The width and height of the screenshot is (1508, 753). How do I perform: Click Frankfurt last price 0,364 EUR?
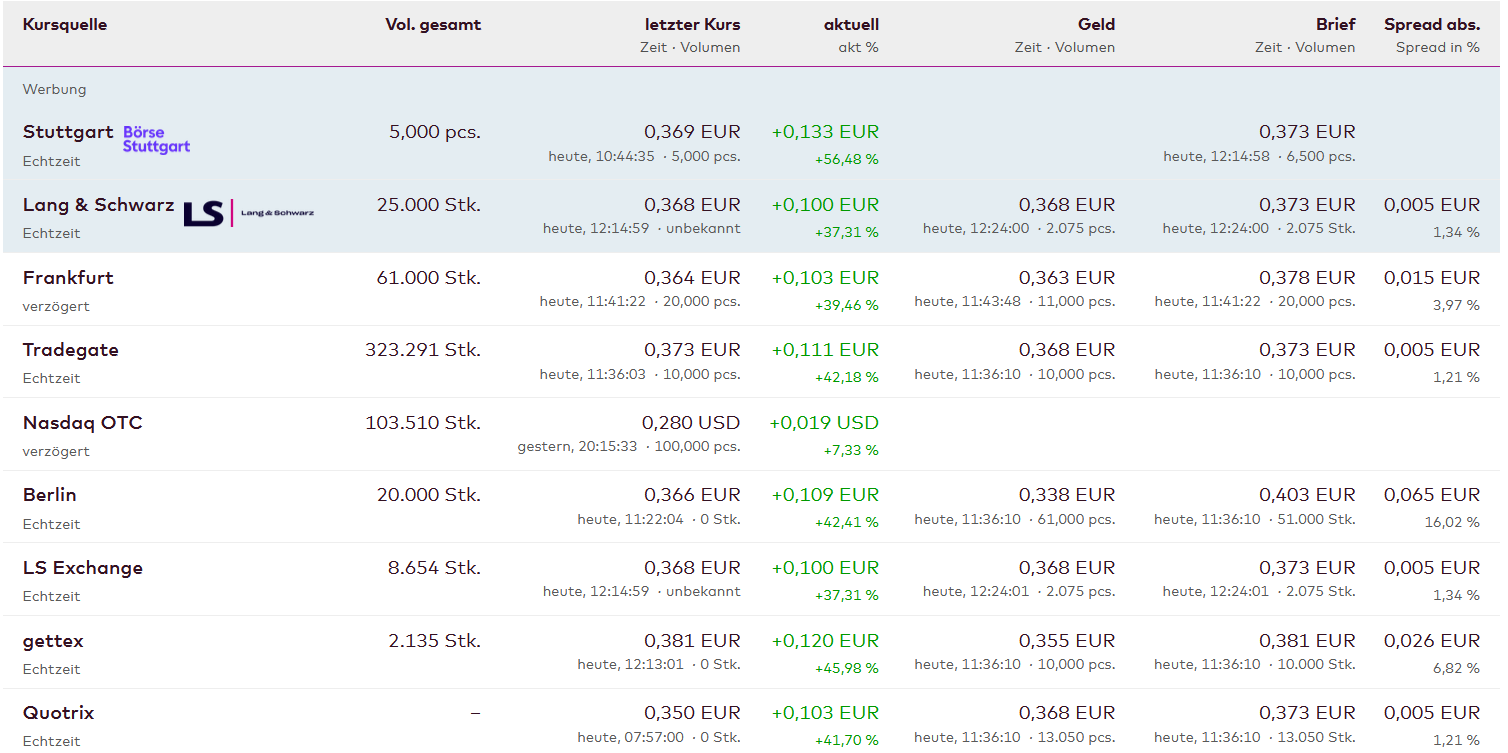click(692, 277)
